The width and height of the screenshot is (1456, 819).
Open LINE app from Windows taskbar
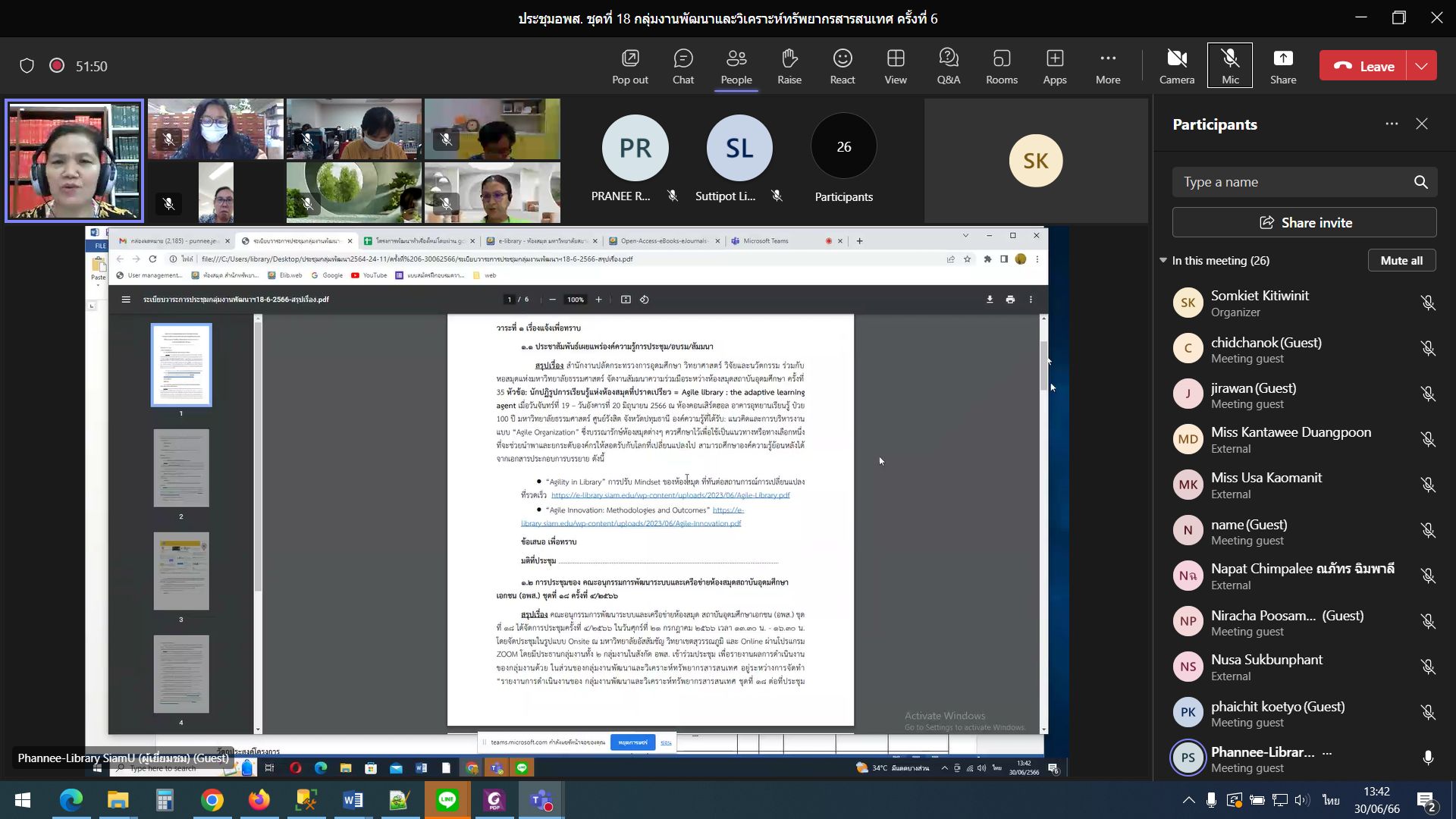447,799
